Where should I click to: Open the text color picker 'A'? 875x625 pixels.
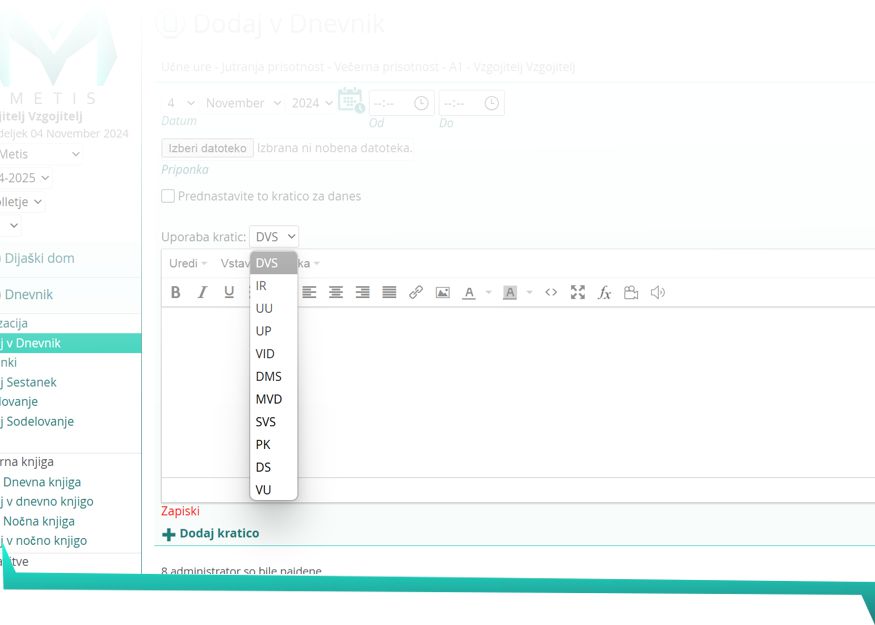click(x=469, y=293)
